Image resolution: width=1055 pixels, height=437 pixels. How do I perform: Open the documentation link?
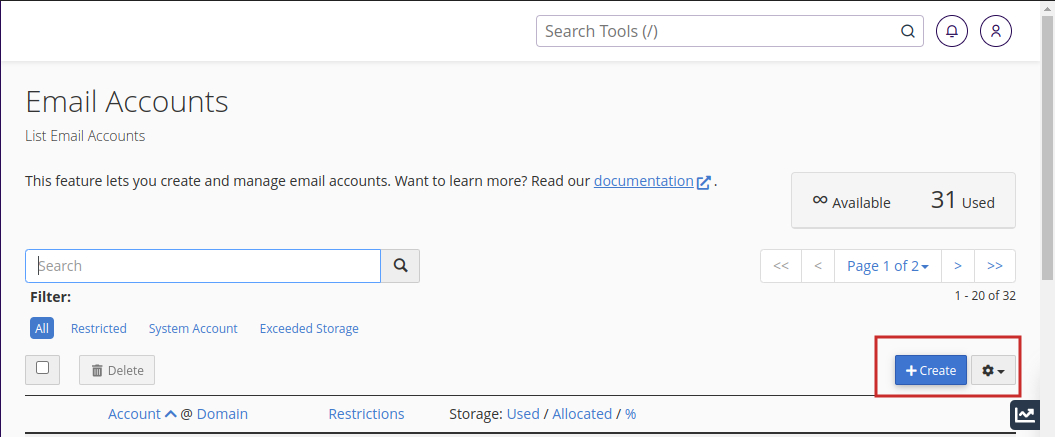coord(643,181)
